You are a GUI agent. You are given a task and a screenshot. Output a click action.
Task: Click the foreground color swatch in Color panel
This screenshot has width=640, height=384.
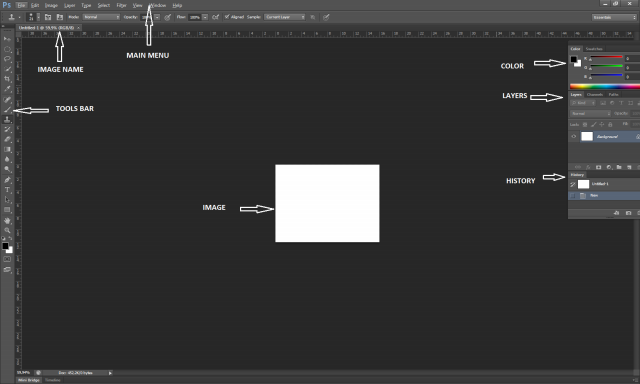point(573,60)
